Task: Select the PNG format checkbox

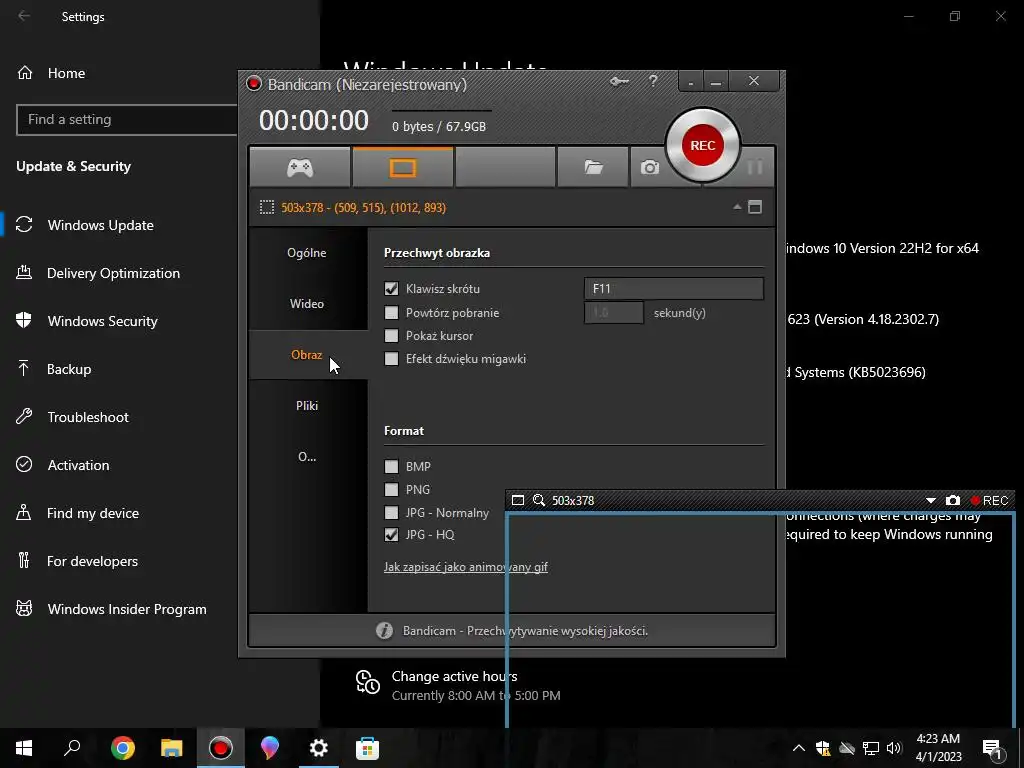Action: 391,489
